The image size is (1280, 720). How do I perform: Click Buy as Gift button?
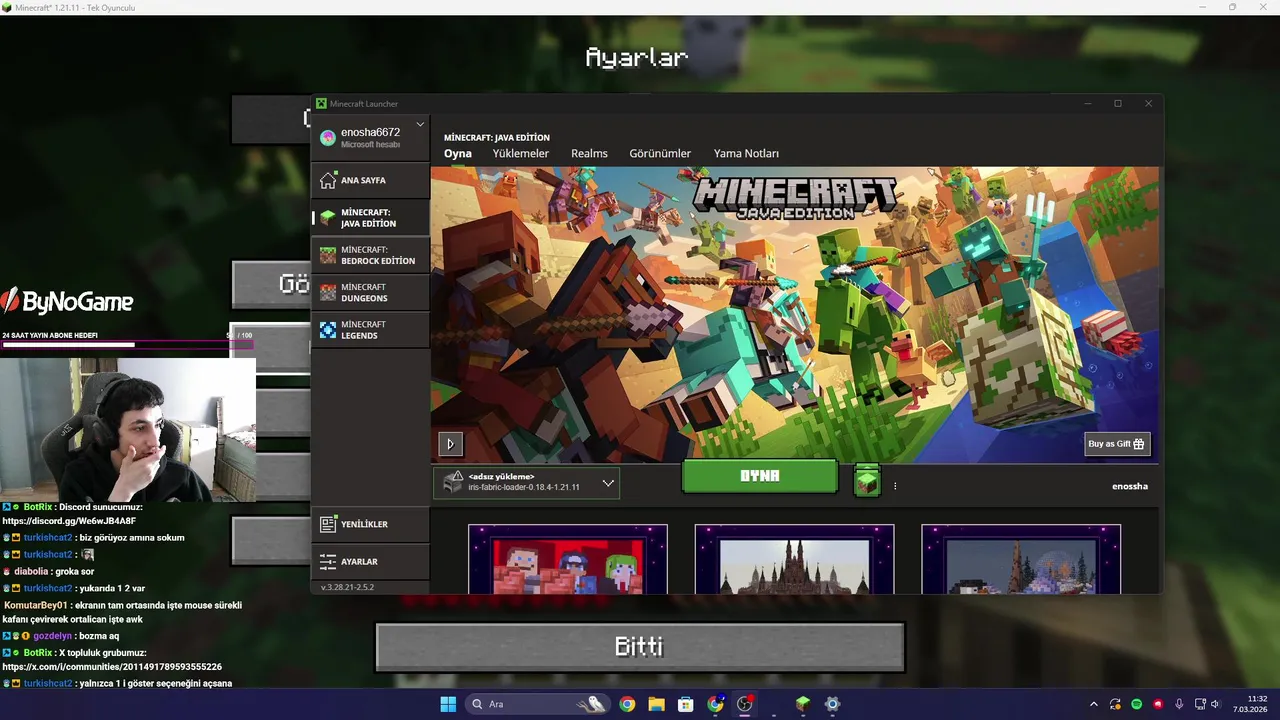1118,444
